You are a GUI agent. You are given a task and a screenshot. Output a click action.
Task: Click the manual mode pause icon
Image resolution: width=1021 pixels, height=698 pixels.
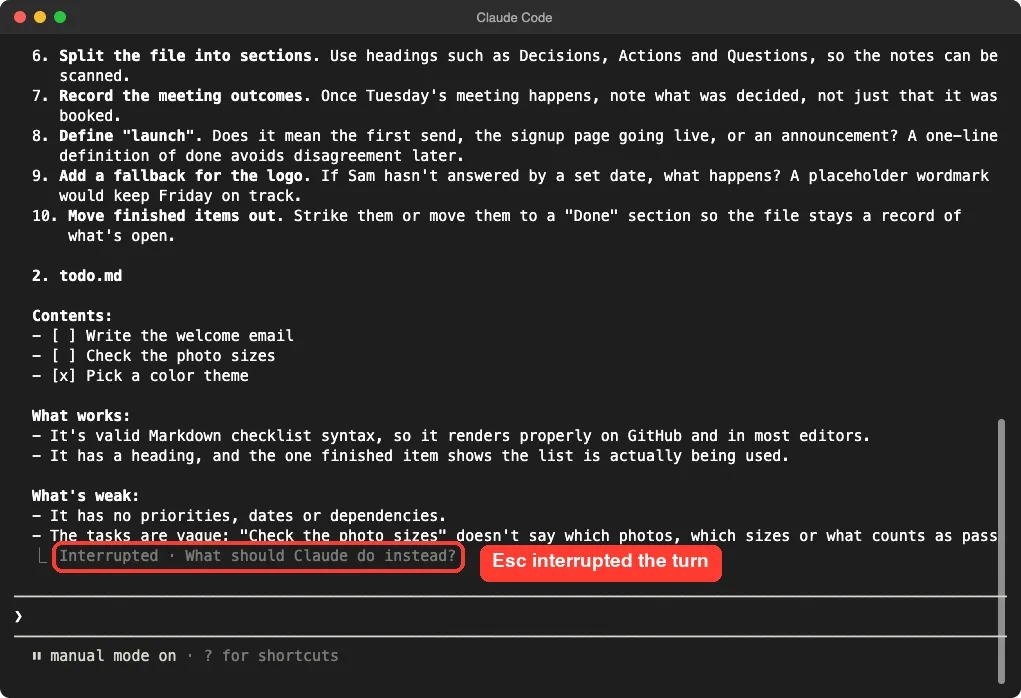pyautogui.click(x=36, y=656)
